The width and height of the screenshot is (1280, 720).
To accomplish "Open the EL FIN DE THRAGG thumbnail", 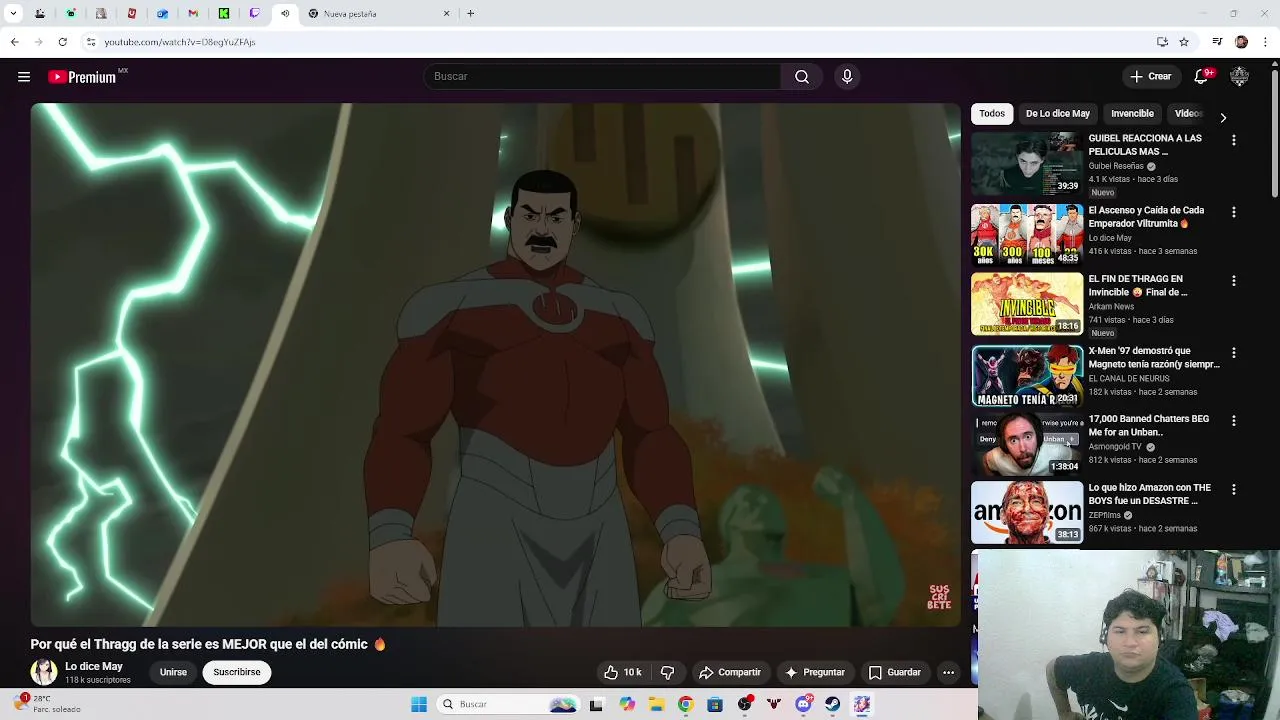I will coord(1027,304).
